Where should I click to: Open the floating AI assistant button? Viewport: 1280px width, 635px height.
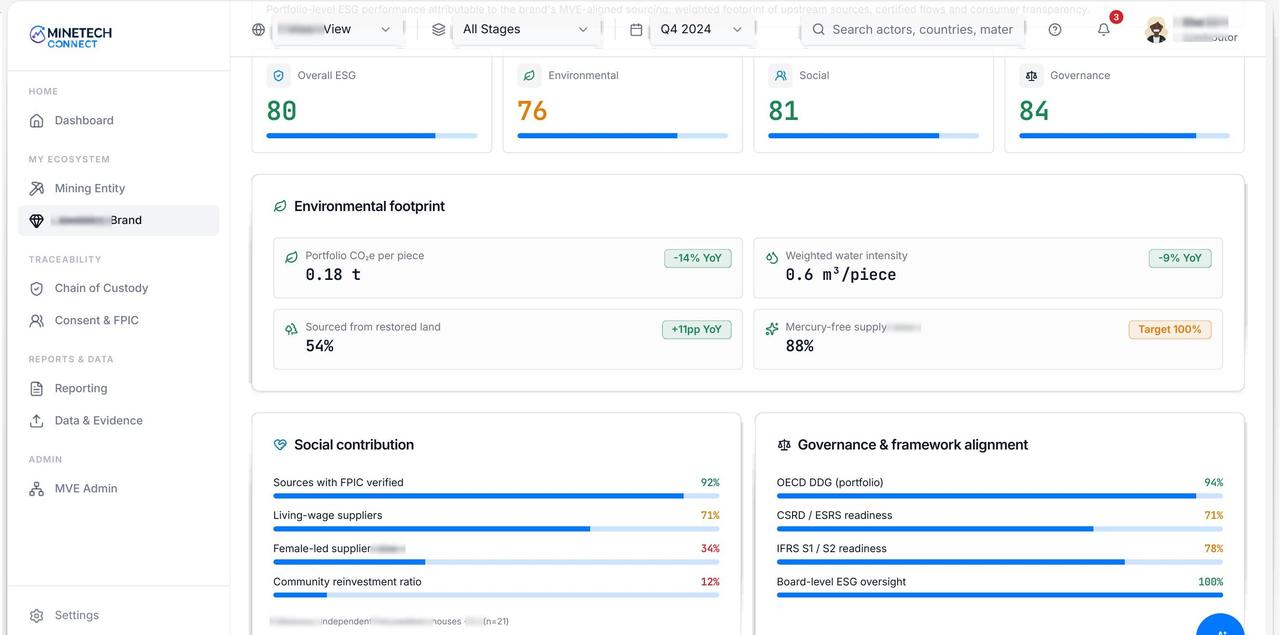(x=1220, y=625)
